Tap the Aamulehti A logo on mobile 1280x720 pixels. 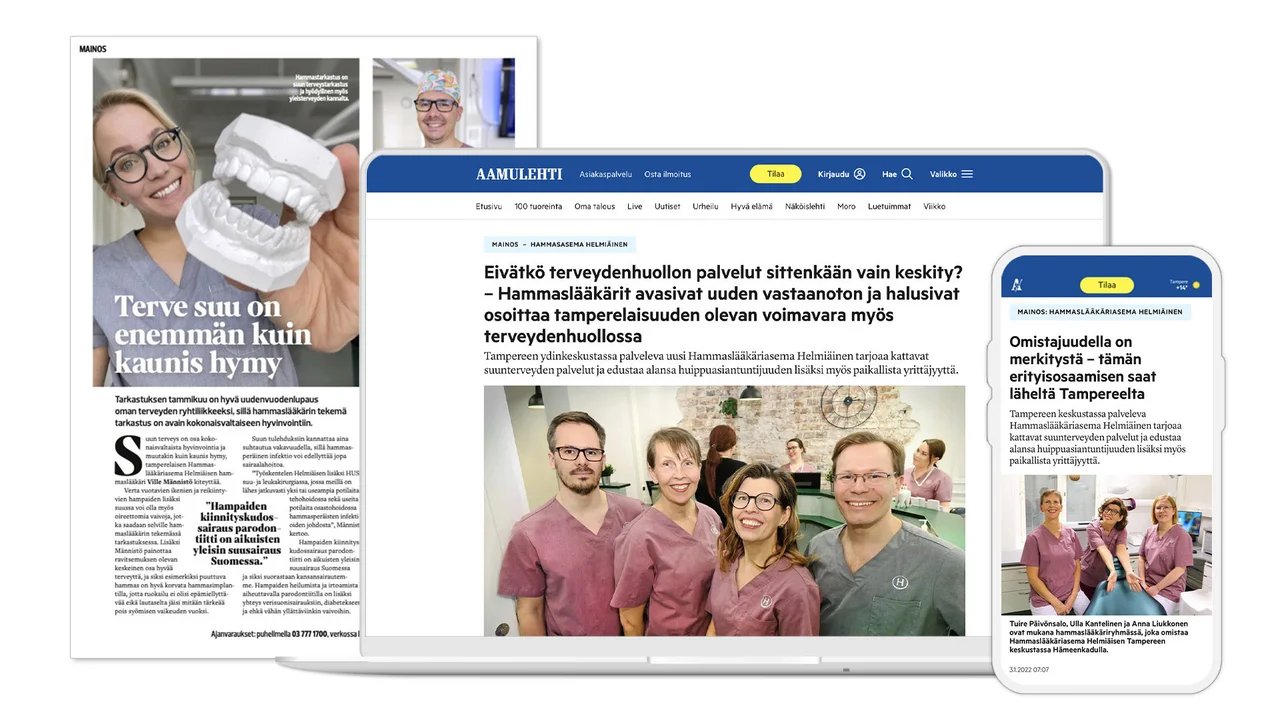[x=1017, y=285]
